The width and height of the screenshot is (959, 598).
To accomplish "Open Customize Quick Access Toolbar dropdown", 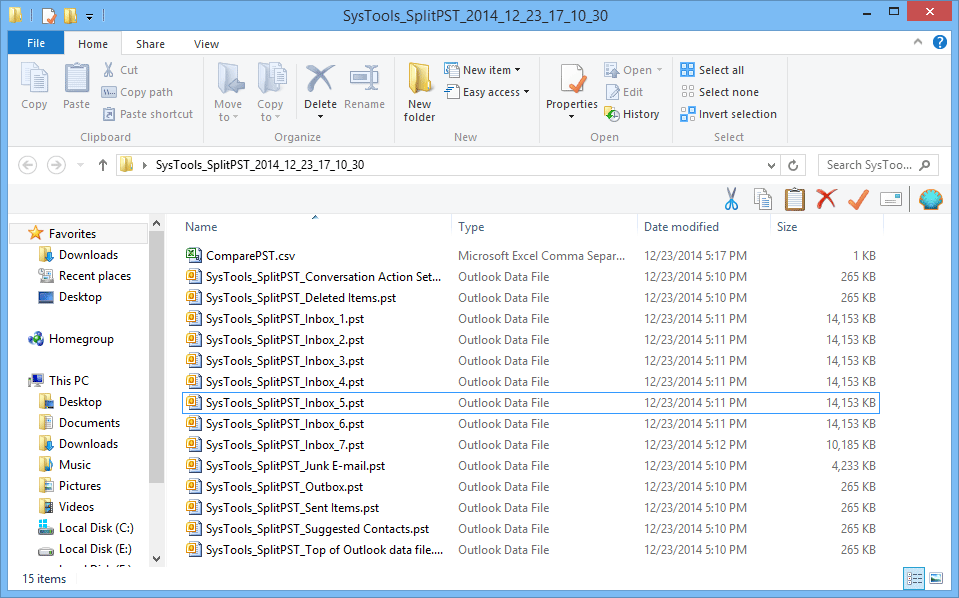I will point(89,17).
